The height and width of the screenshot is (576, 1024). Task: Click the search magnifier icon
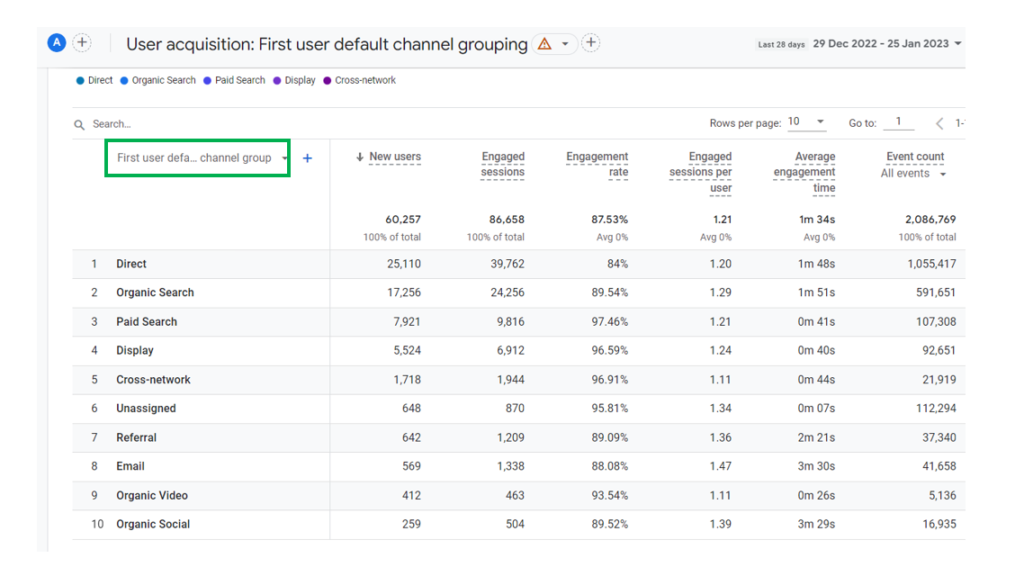tap(79, 124)
